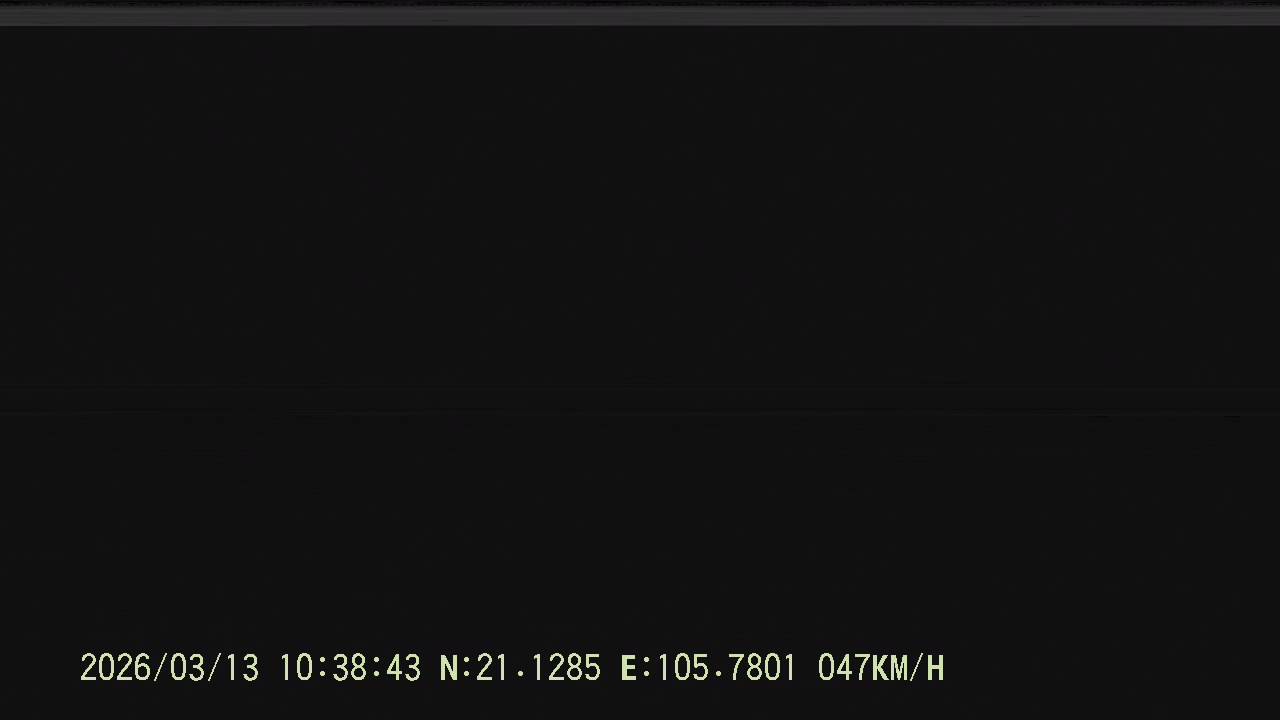Click the KM/H speed unit text
Image resolution: width=1280 pixels, height=720 pixels.
click(908, 668)
